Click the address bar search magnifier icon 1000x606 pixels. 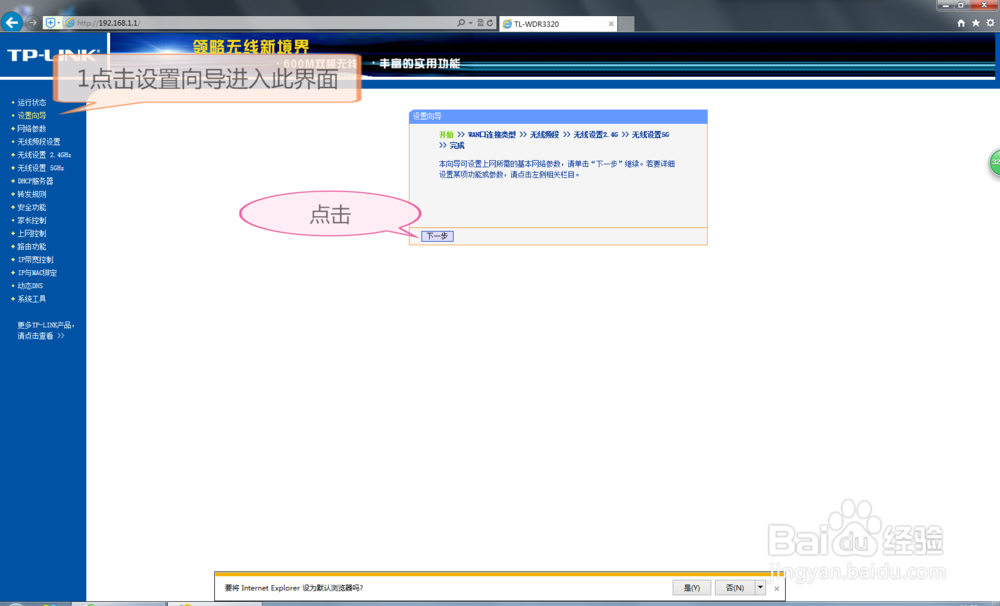point(460,23)
